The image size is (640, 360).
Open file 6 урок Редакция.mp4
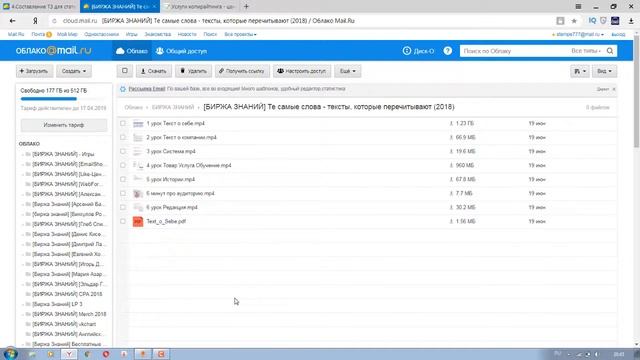coord(172,207)
